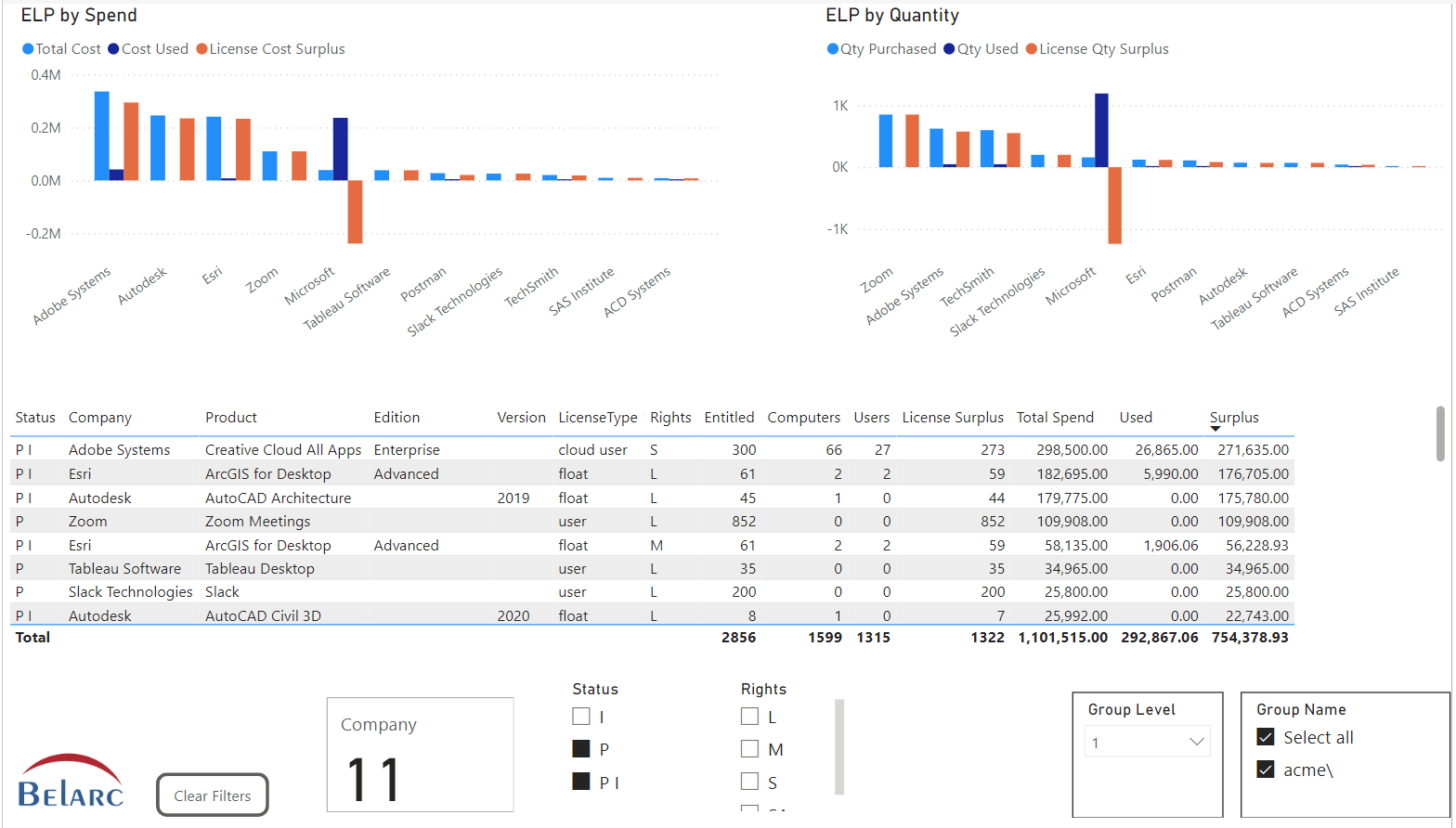Uncheck the Select all group checkbox
Screen dimensions: 1456x828
[x=1266, y=737]
